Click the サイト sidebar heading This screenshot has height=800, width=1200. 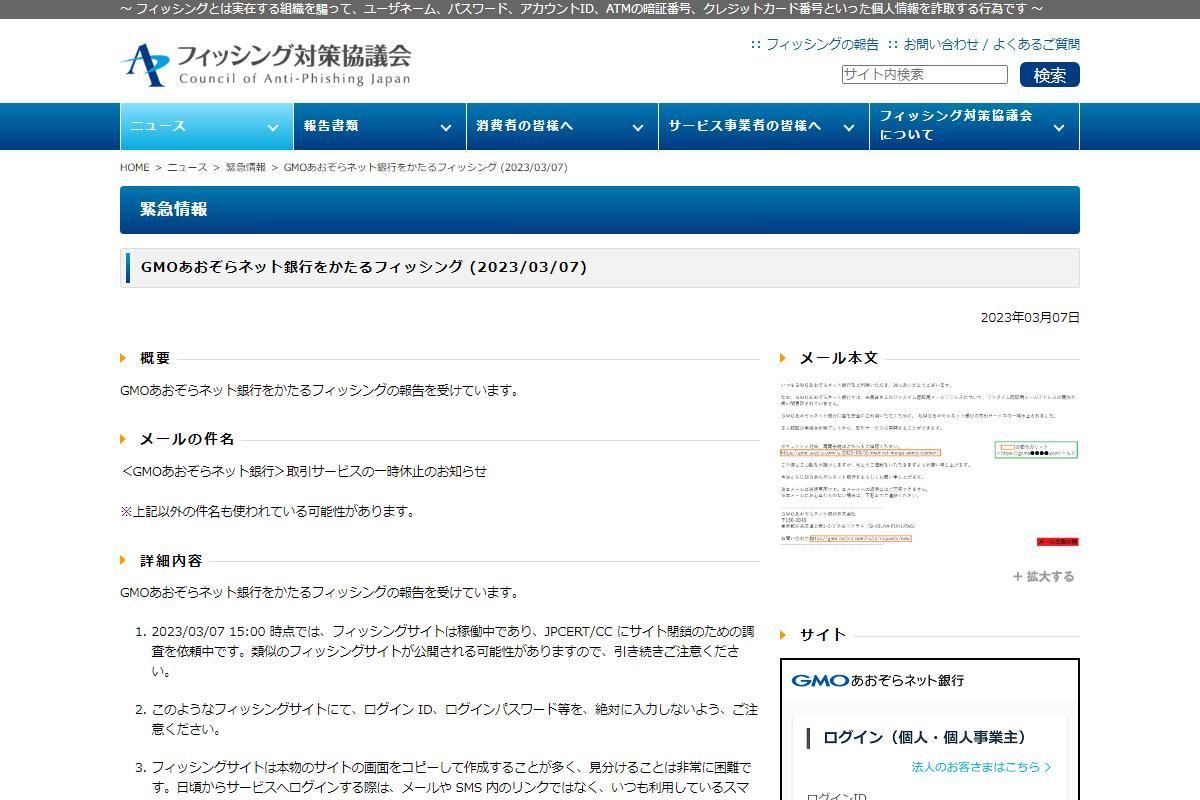click(x=823, y=634)
